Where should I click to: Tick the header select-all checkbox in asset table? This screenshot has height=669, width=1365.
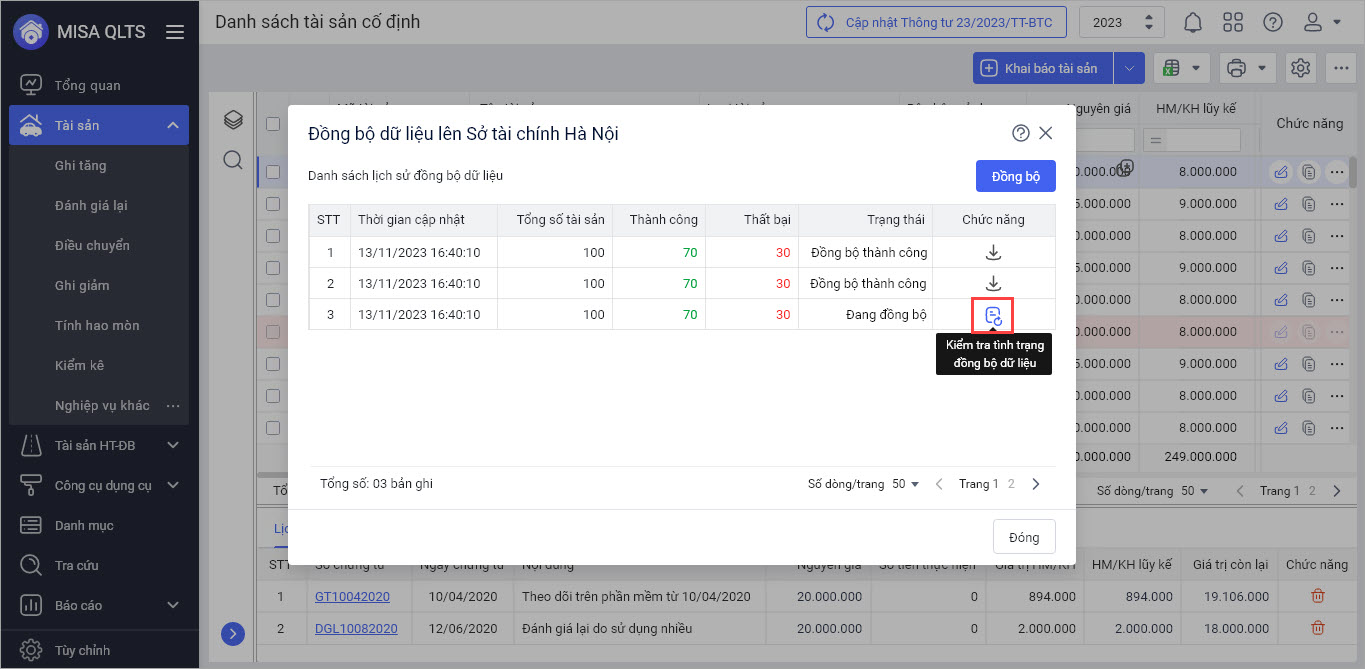pyautogui.click(x=273, y=124)
